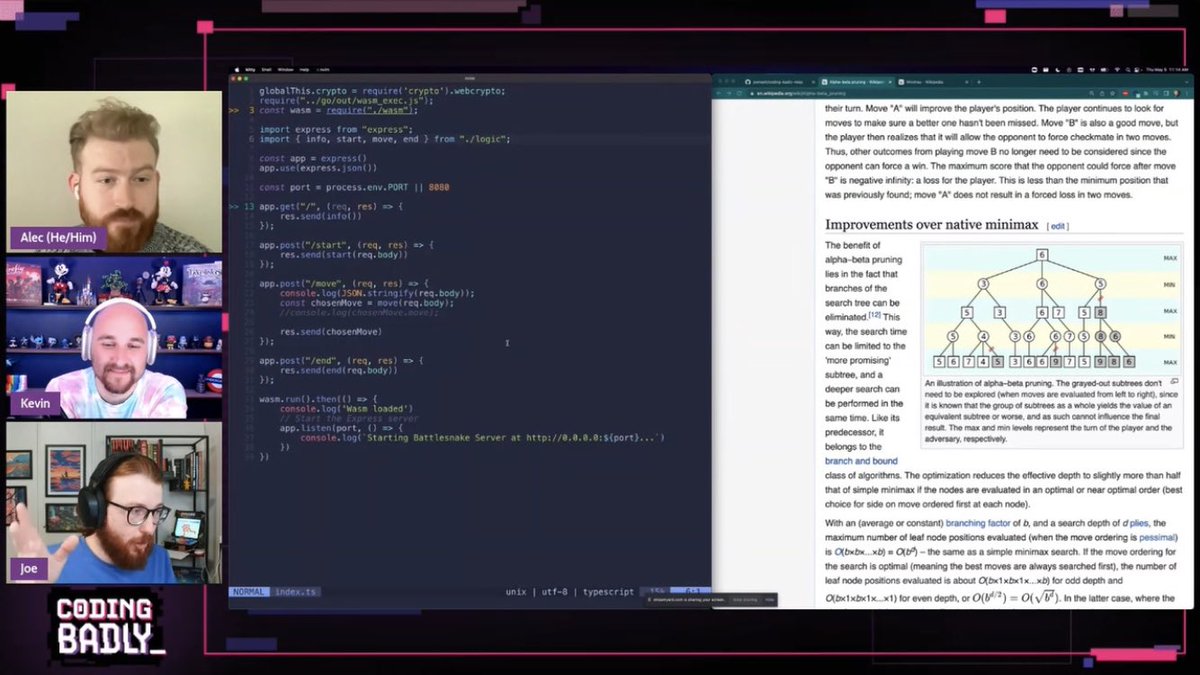The width and height of the screenshot is (1200, 675).
Task: Click 'typescript' filetype in the status line
Action: (608, 592)
